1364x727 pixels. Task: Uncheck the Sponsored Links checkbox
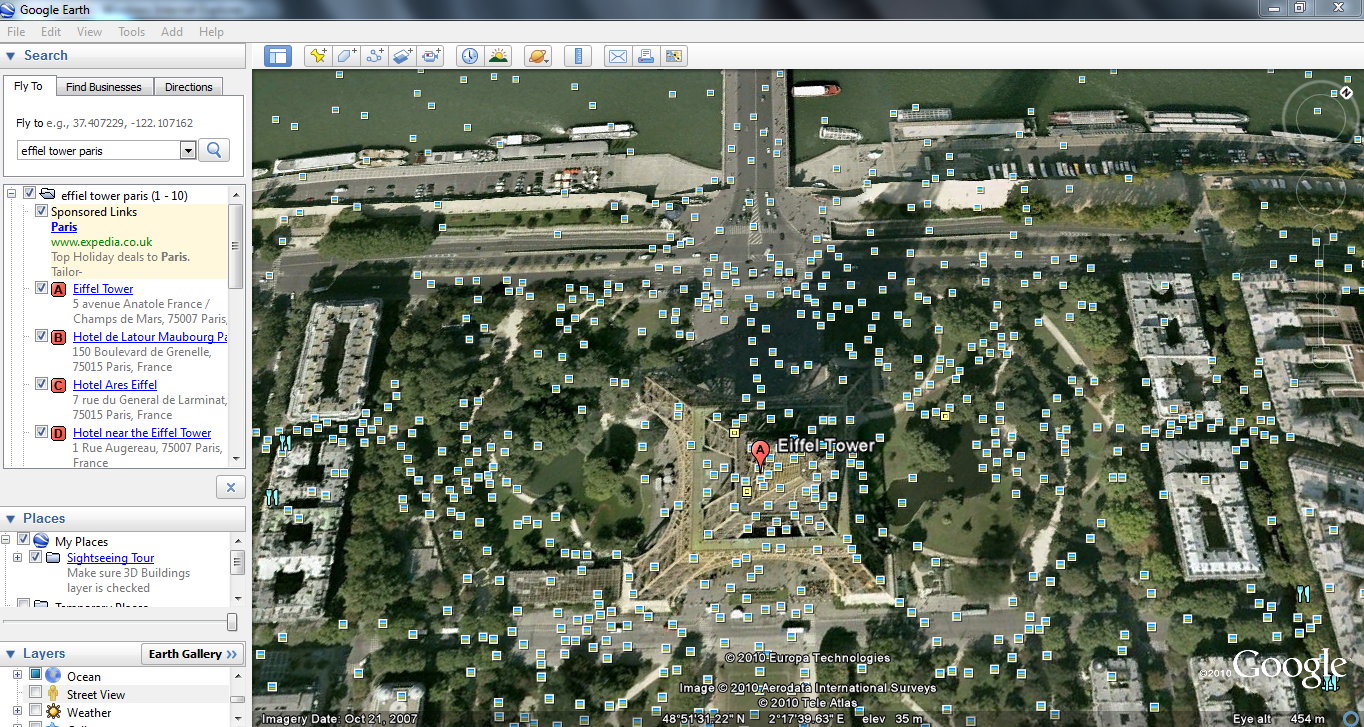coord(41,211)
